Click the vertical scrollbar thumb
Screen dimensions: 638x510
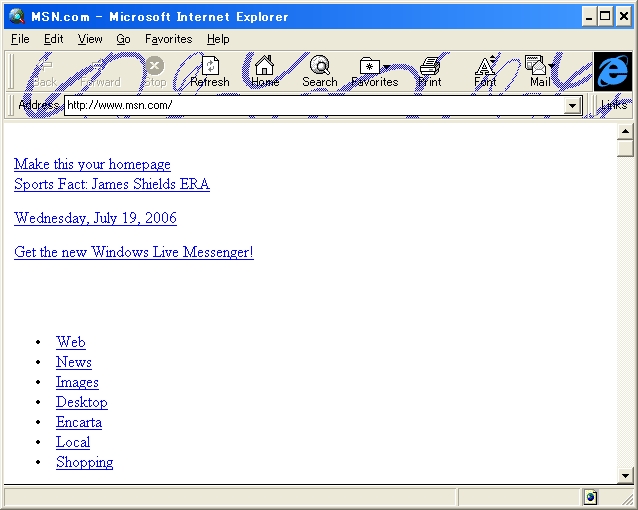tap(625, 148)
